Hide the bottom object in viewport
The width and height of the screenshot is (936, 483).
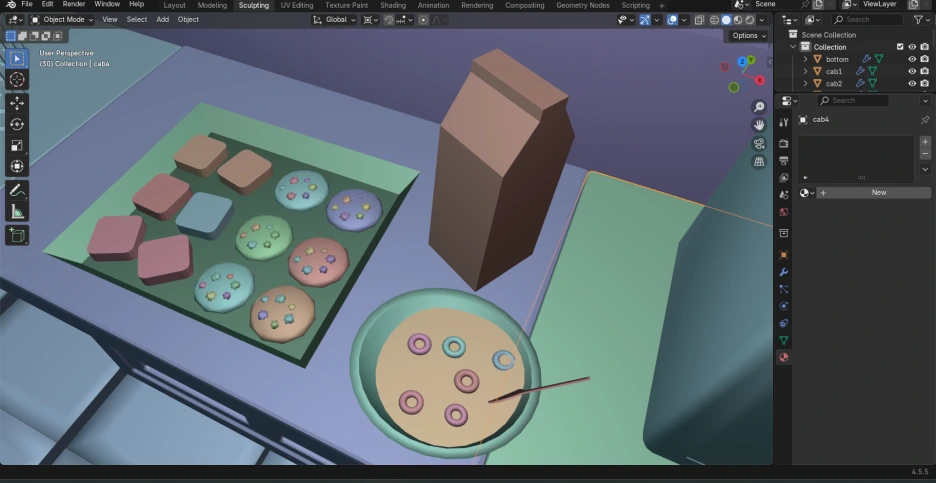912,59
